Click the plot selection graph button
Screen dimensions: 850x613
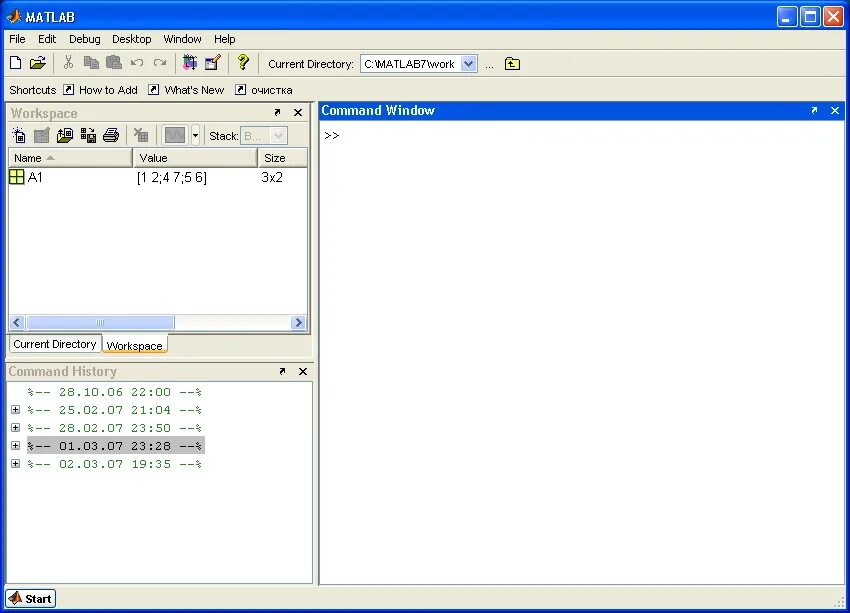[175, 135]
